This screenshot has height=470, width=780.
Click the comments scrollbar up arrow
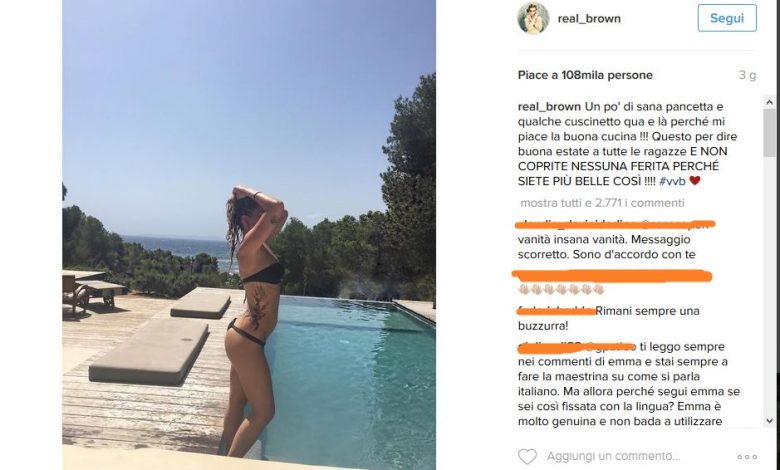[769, 102]
